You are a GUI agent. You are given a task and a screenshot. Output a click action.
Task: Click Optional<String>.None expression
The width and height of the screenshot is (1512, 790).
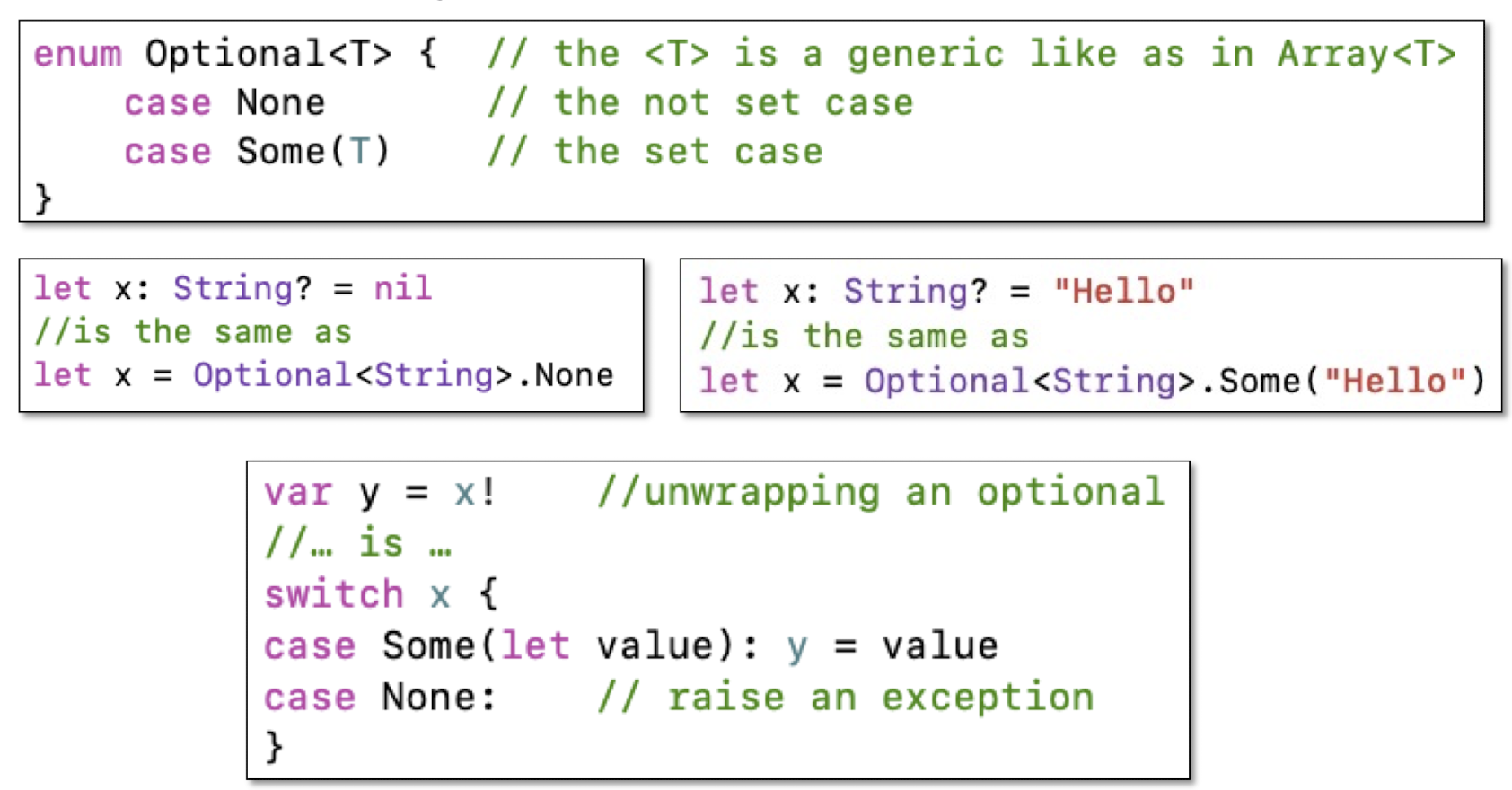point(403,374)
